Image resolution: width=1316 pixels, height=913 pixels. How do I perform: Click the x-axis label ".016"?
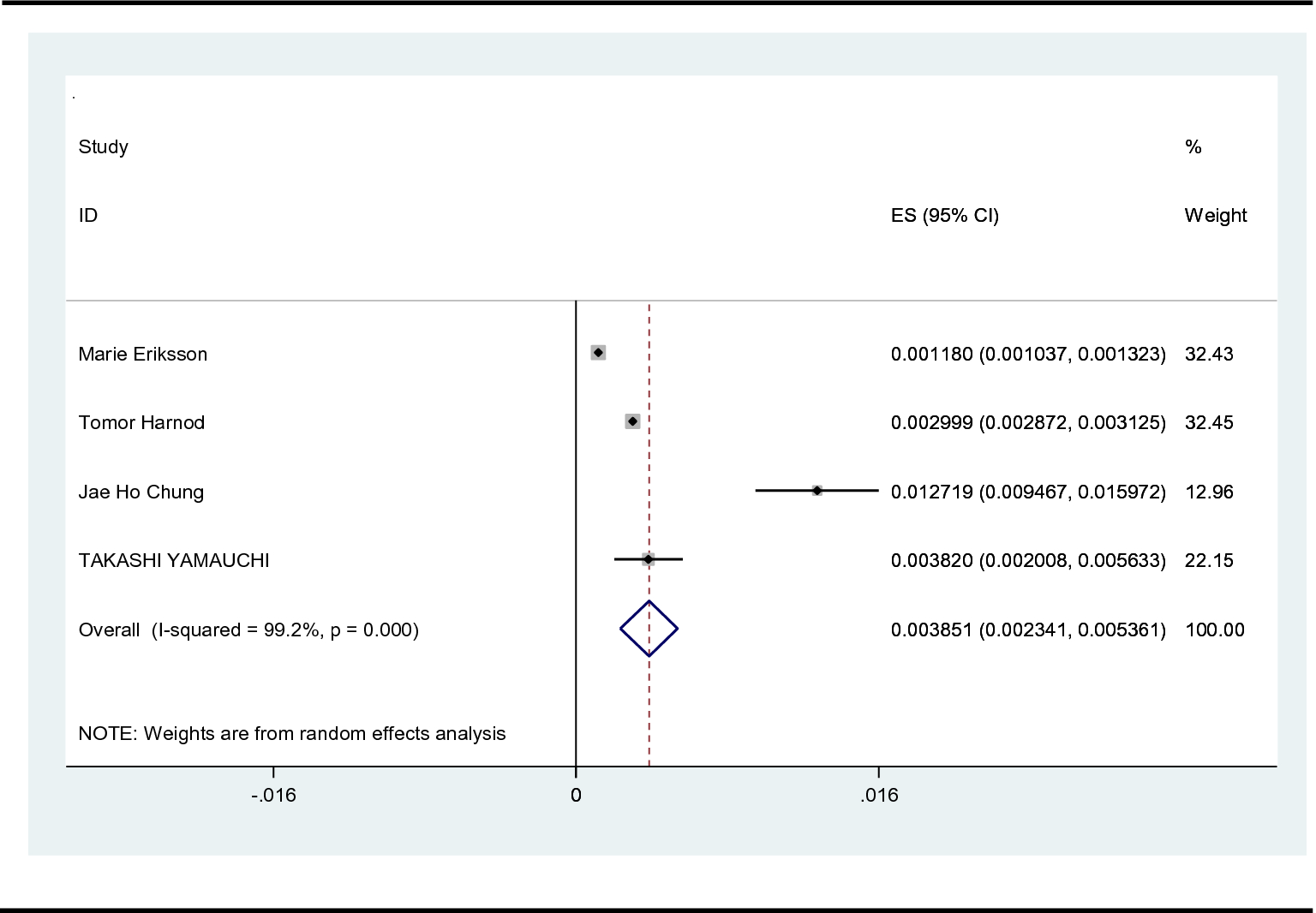tap(879, 796)
